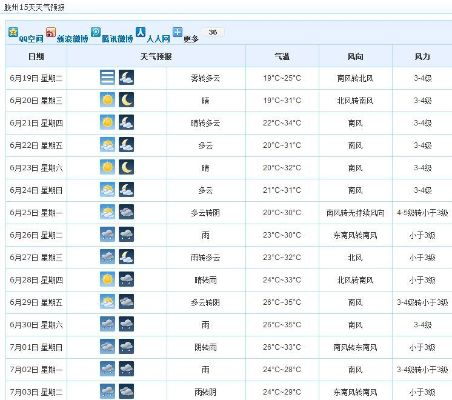Open the 更多 share options icon
Image resolution: width=452 pixels, height=400 pixels.
pos(178,32)
